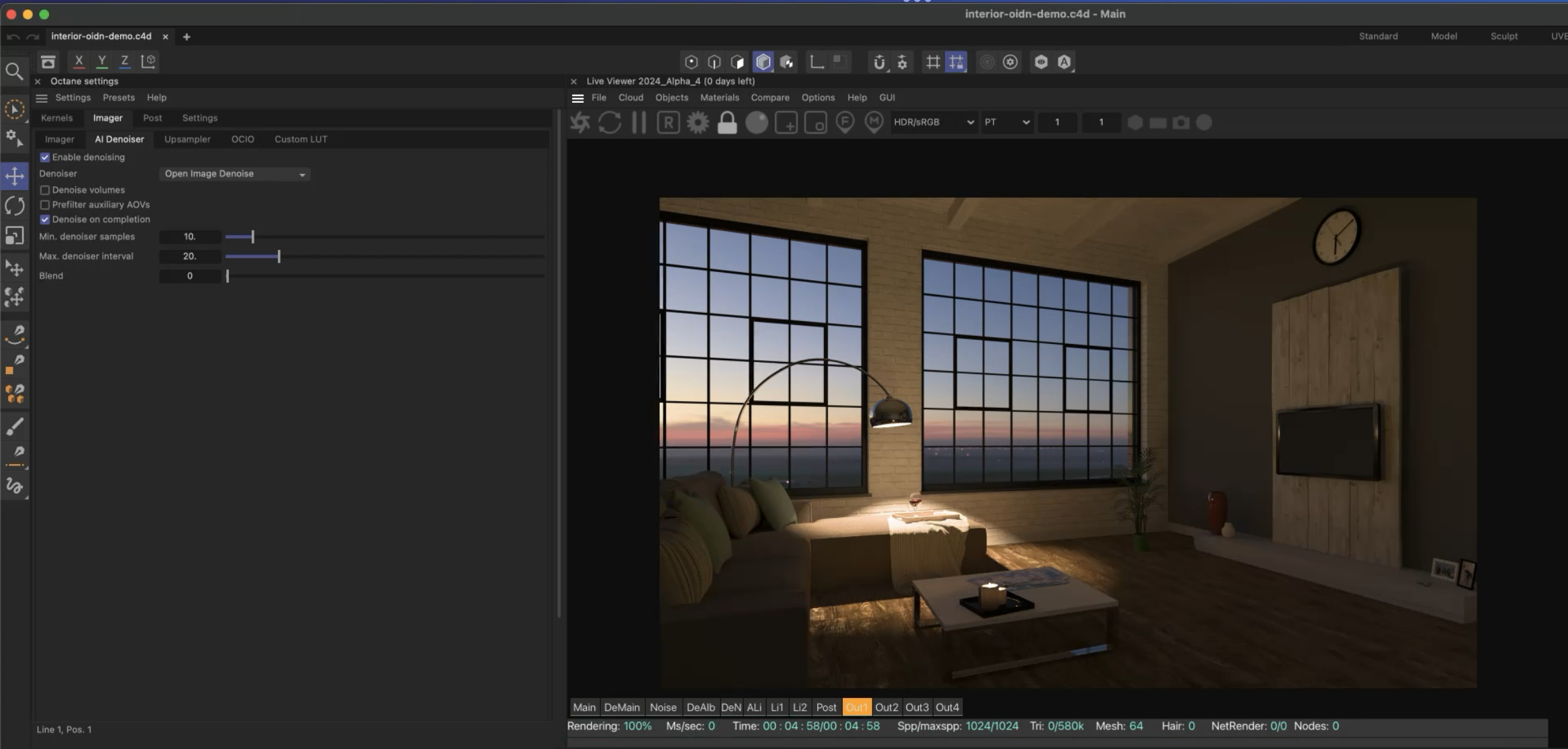Select the focus picker F icon
The width and height of the screenshot is (1568, 749).
tap(845, 122)
